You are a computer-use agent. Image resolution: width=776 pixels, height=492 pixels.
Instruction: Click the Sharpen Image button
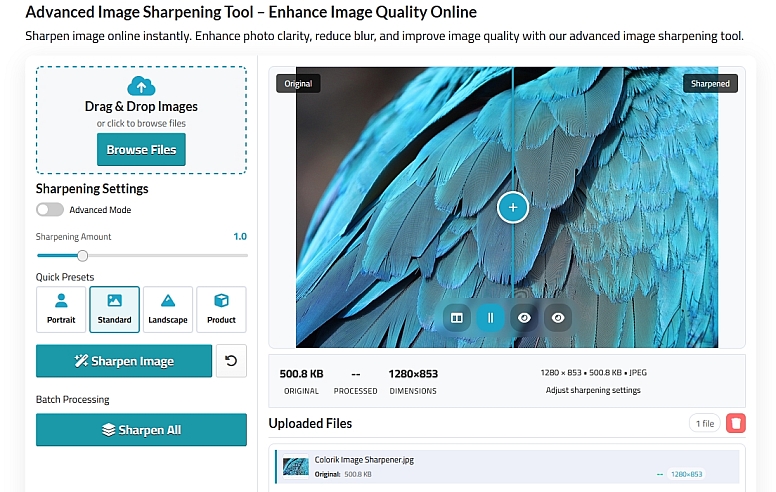tap(124, 361)
